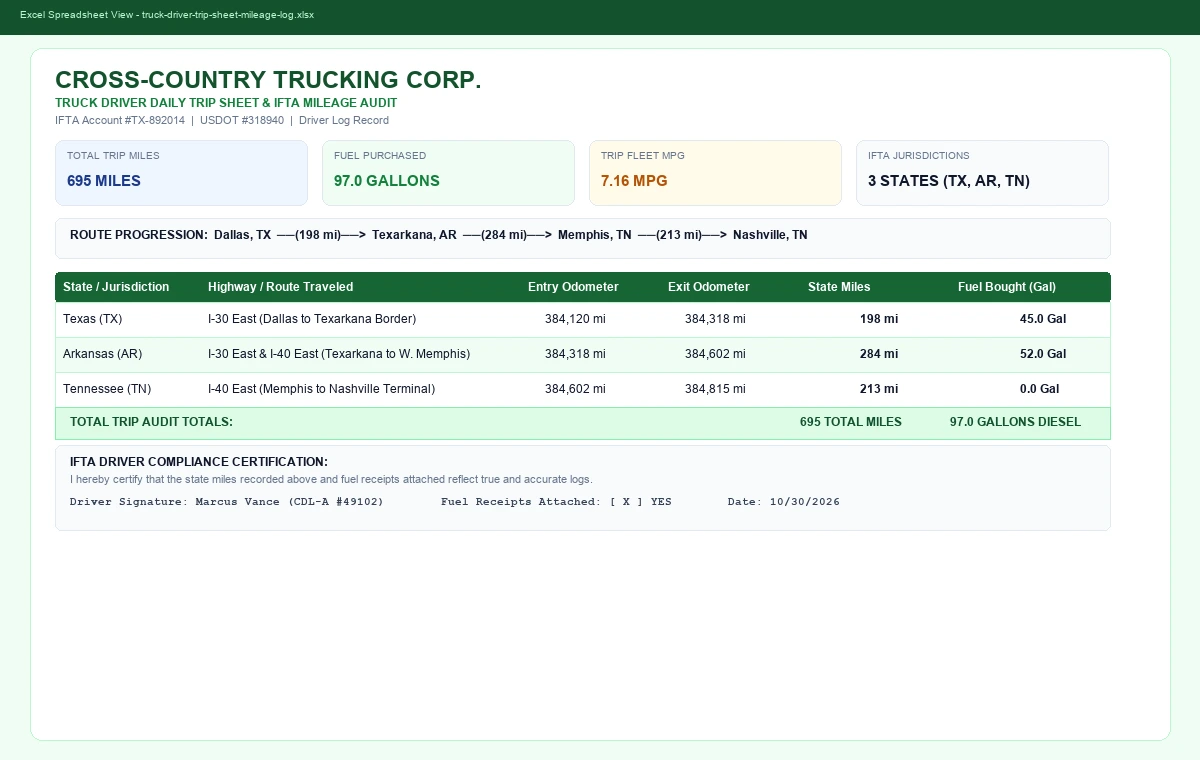Click the 3 STATES (TX, AR, TN) value
This screenshot has height=760, width=1200.
coord(949,181)
